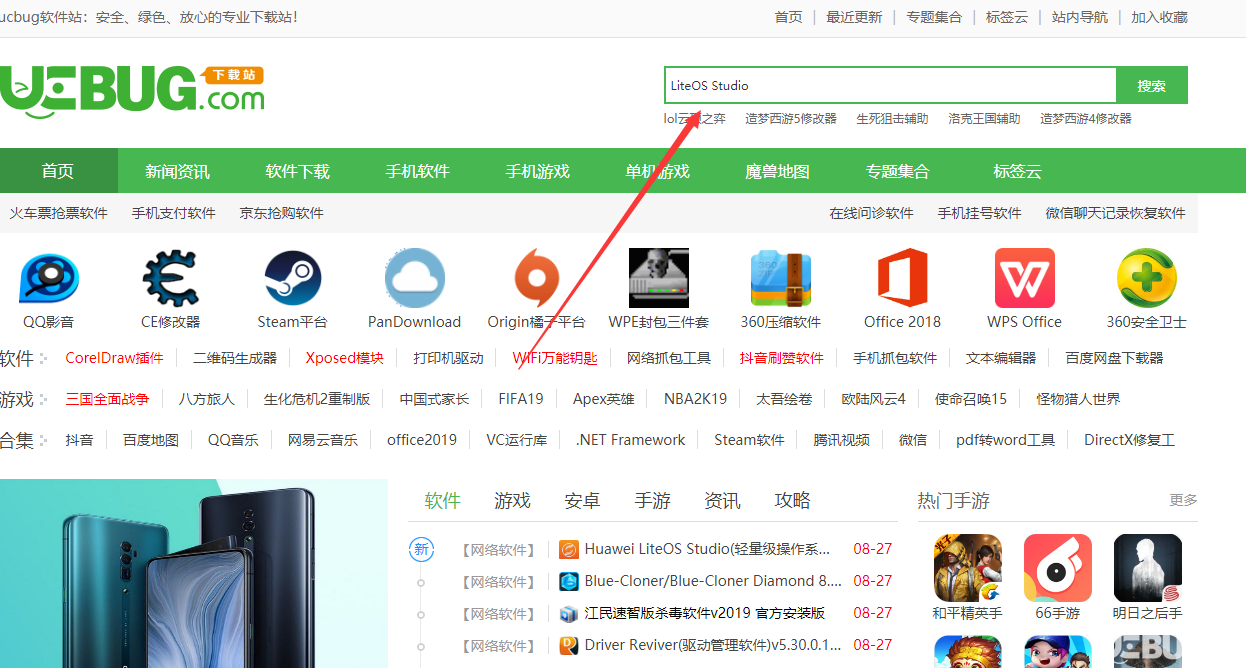
Task: Click the 江民速智版杀毒软件 row icon
Action: point(568,613)
